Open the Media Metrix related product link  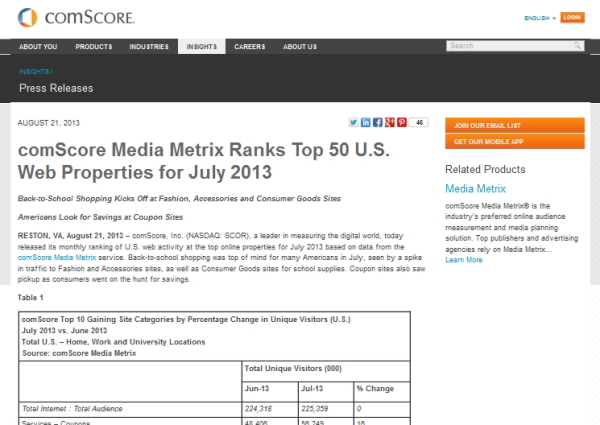(x=478, y=188)
